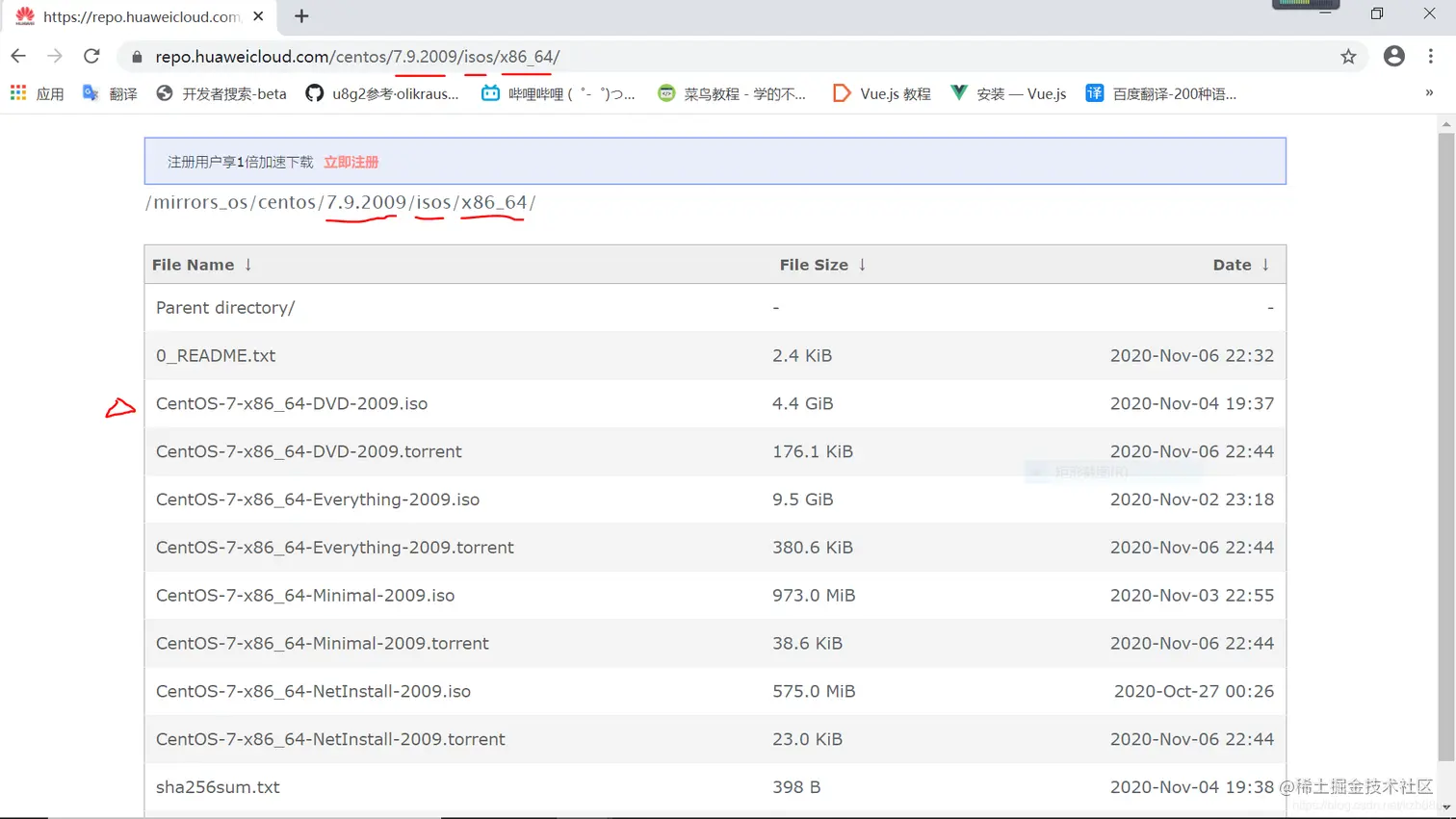Download CentOS-7-x86_64-Everything-2009.torrent
This screenshot has width=1456, height=819.
(335, 548)
